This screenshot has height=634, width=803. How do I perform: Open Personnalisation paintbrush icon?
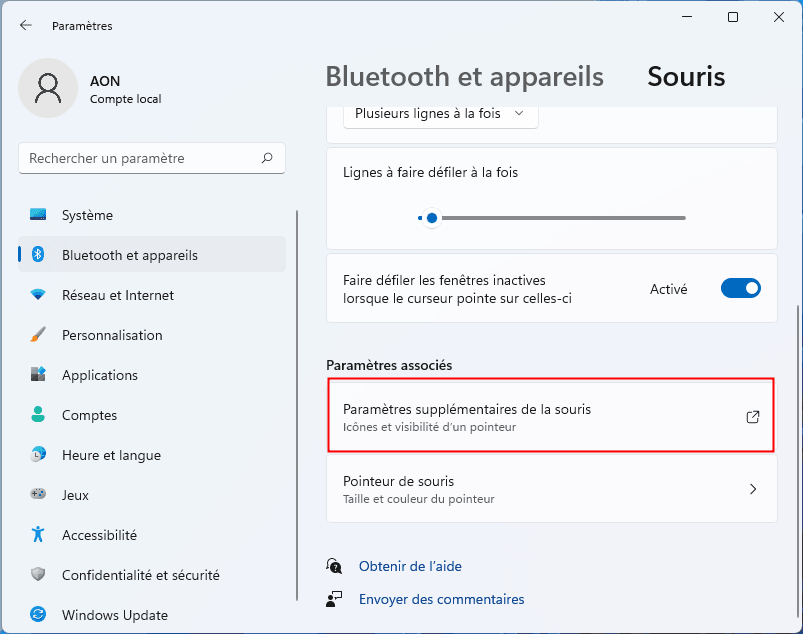[38, 335]
